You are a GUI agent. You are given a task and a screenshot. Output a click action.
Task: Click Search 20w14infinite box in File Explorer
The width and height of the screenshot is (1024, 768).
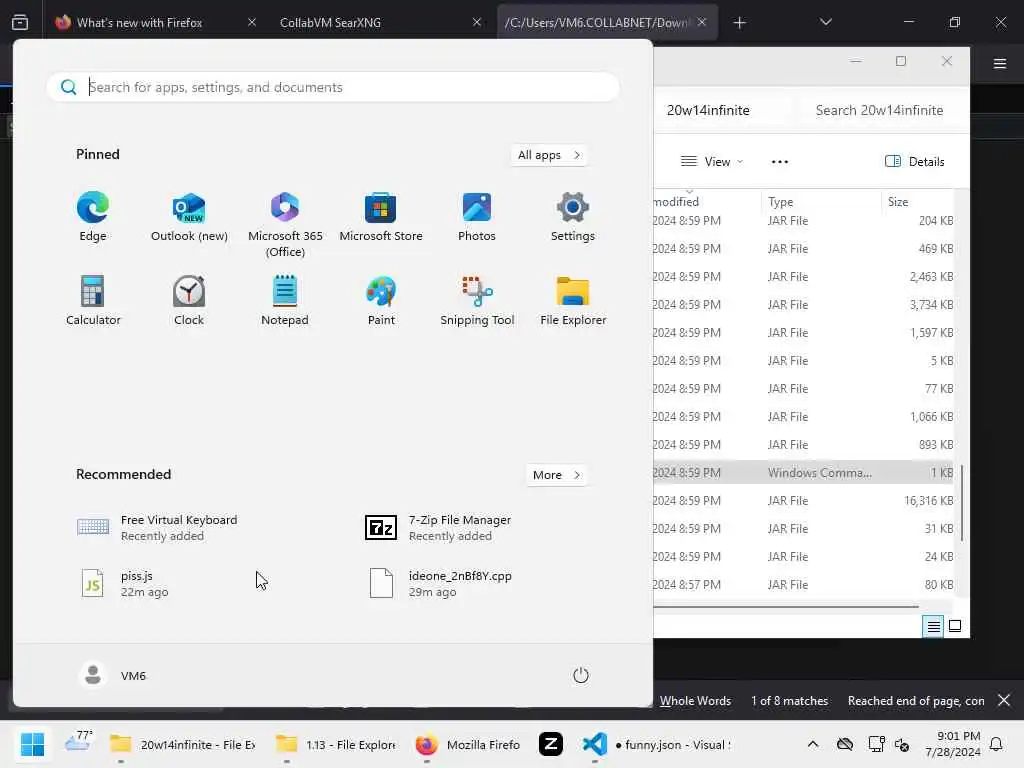[879, 110]
